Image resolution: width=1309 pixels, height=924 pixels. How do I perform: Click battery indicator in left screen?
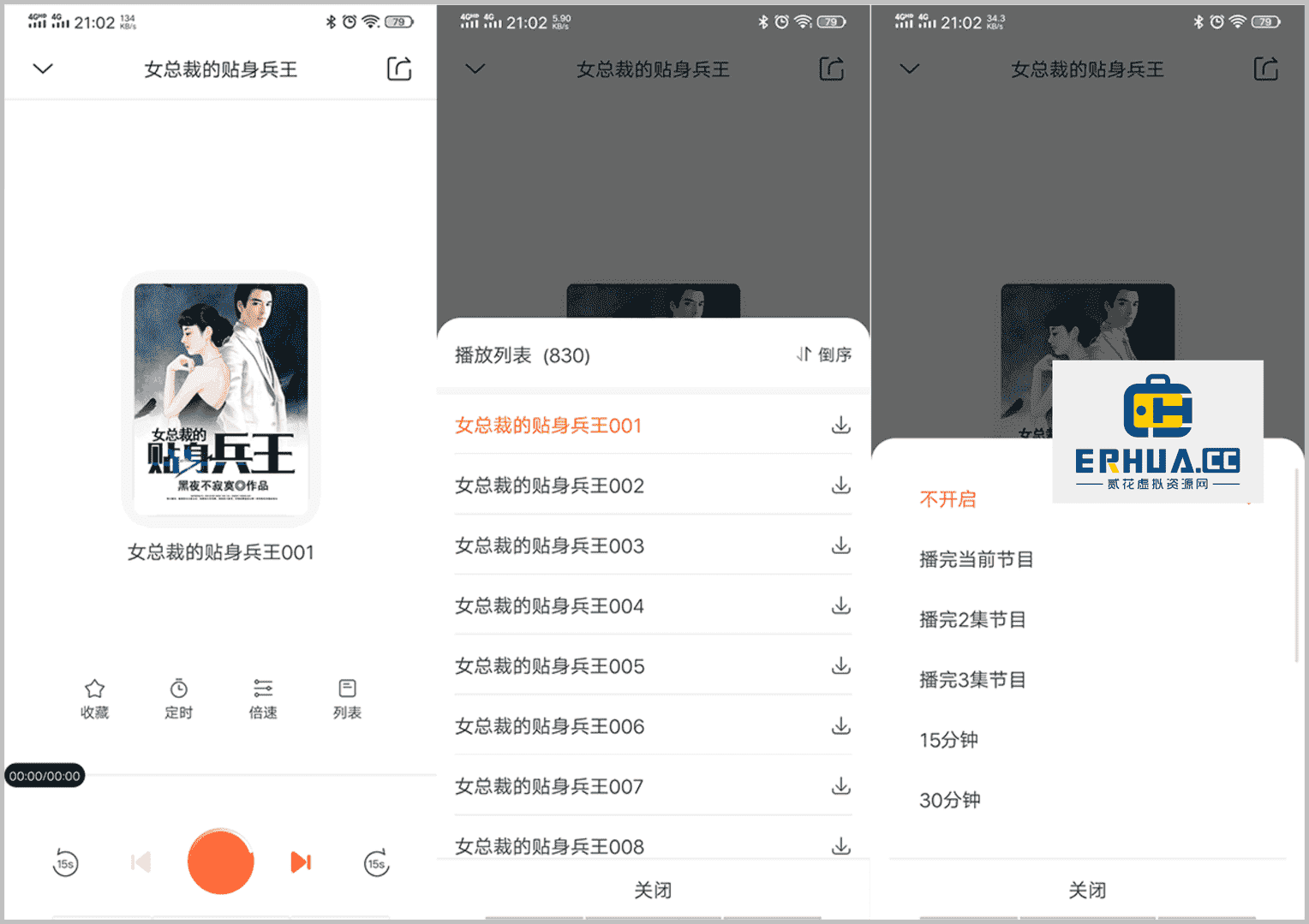pyautogui.click(x=399, y=22)
